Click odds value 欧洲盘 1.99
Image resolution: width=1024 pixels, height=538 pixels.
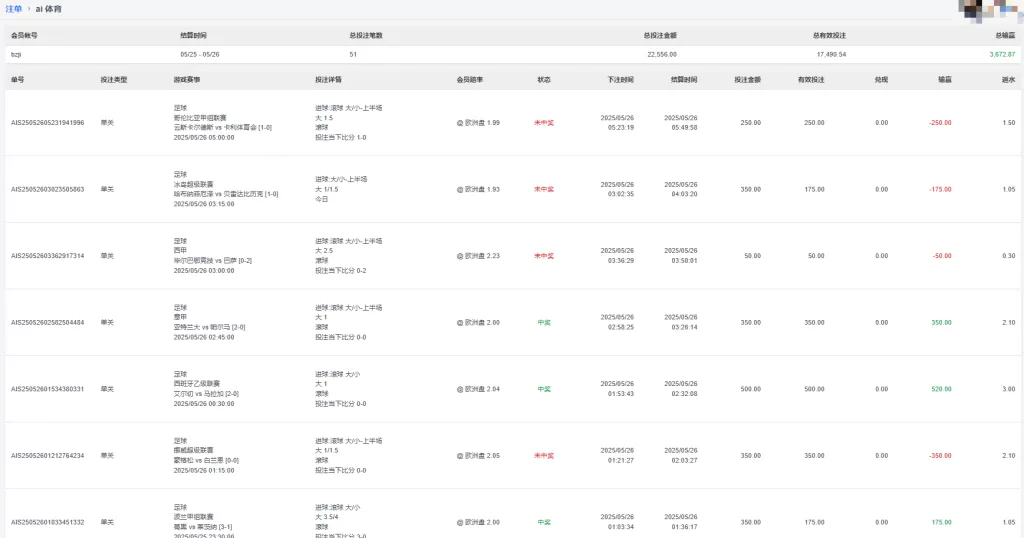point(479,123)
